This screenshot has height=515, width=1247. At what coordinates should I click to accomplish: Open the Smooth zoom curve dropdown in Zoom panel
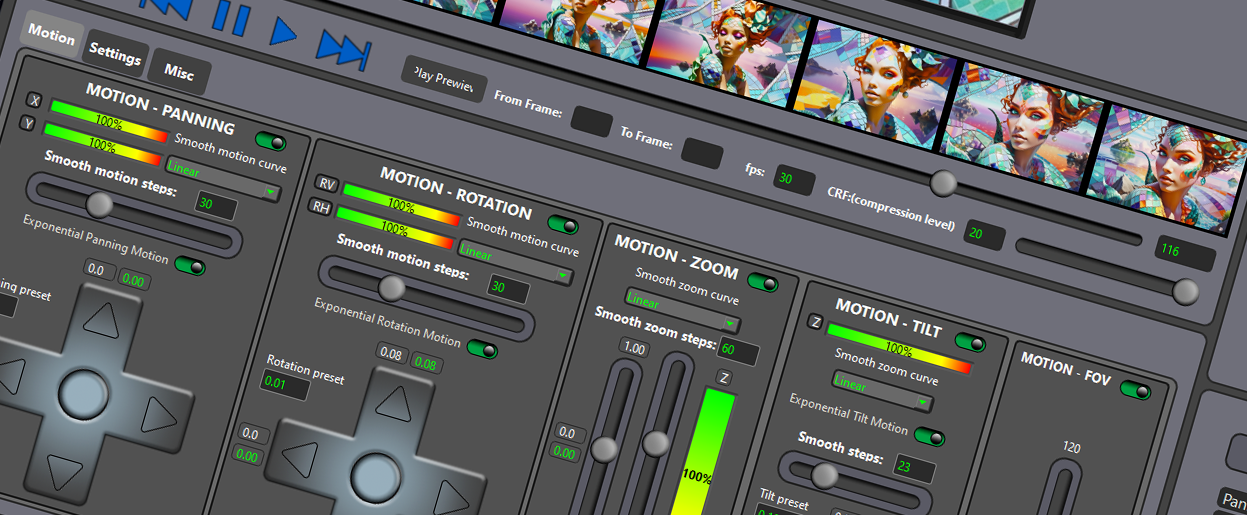pos(683,311)
